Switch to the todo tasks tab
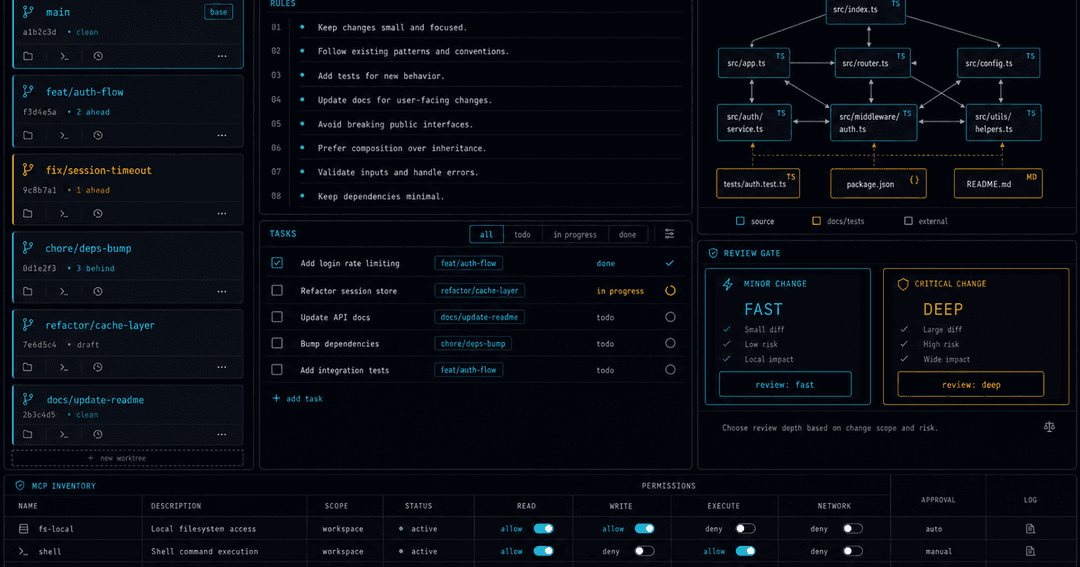This screenshot has height=567, width=1080. [x=523, y=234]
